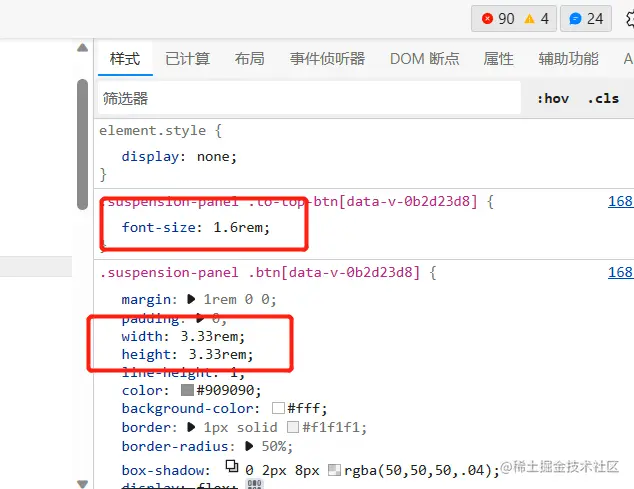Image resolution: width=634 pixels, height=489 pixels.
Task: Click the border-radius property name
Action: click(175, 447)
